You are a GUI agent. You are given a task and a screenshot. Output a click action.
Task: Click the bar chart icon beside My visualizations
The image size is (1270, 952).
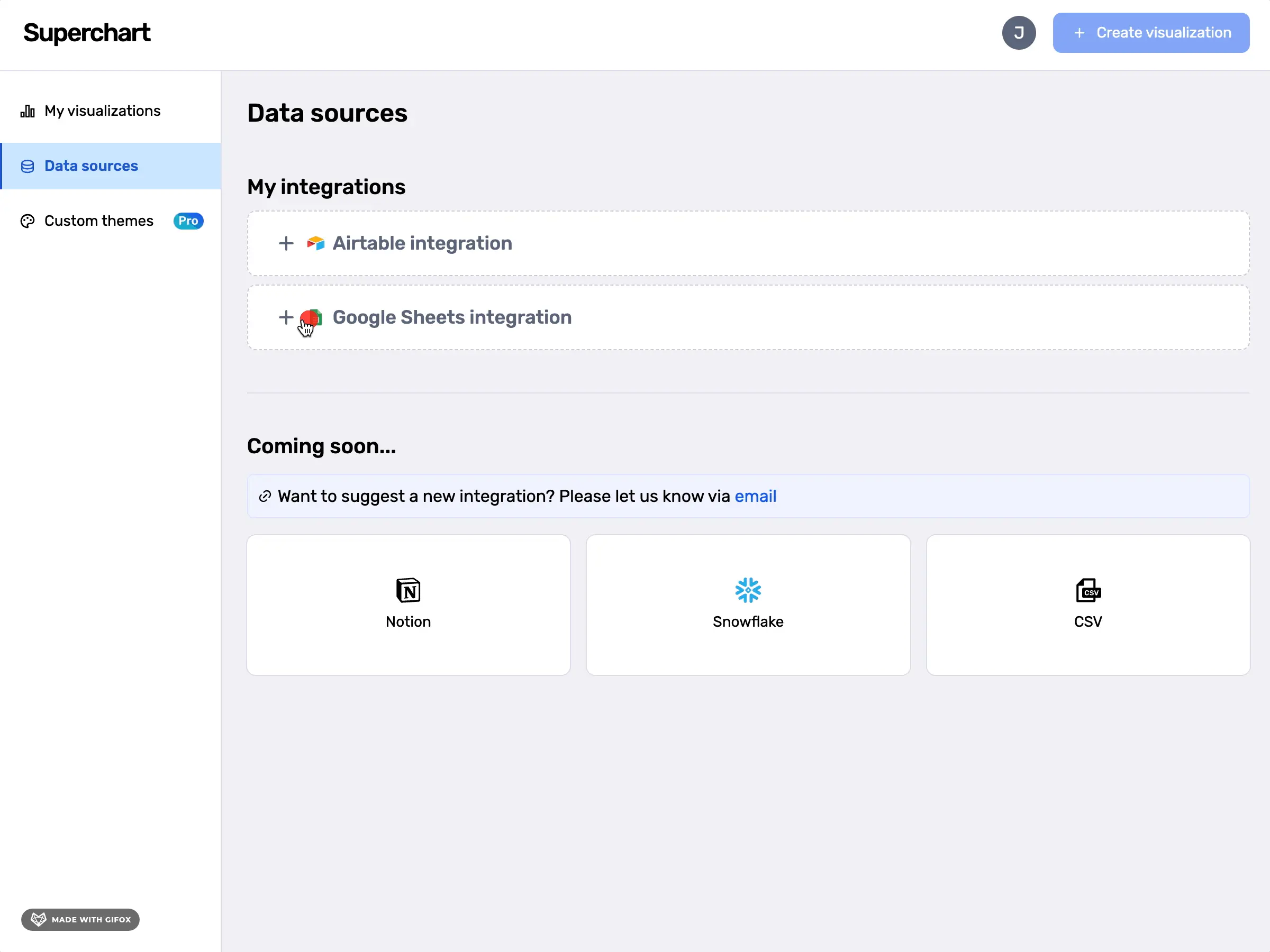click(28, 111)
